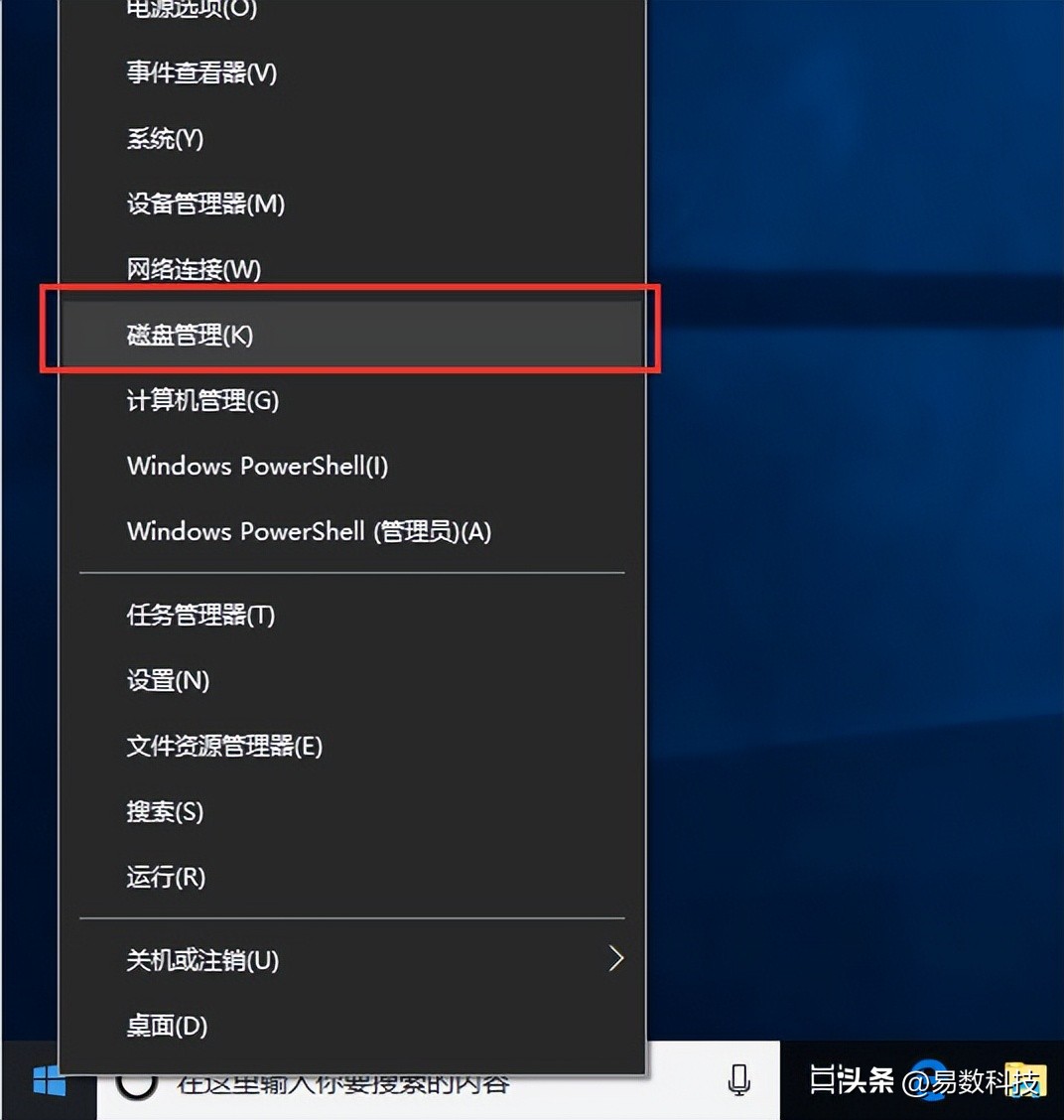The image size is (1064, 1120).
Task: Open 任务管理器(T) from the menu
Action: coord(200,616)
